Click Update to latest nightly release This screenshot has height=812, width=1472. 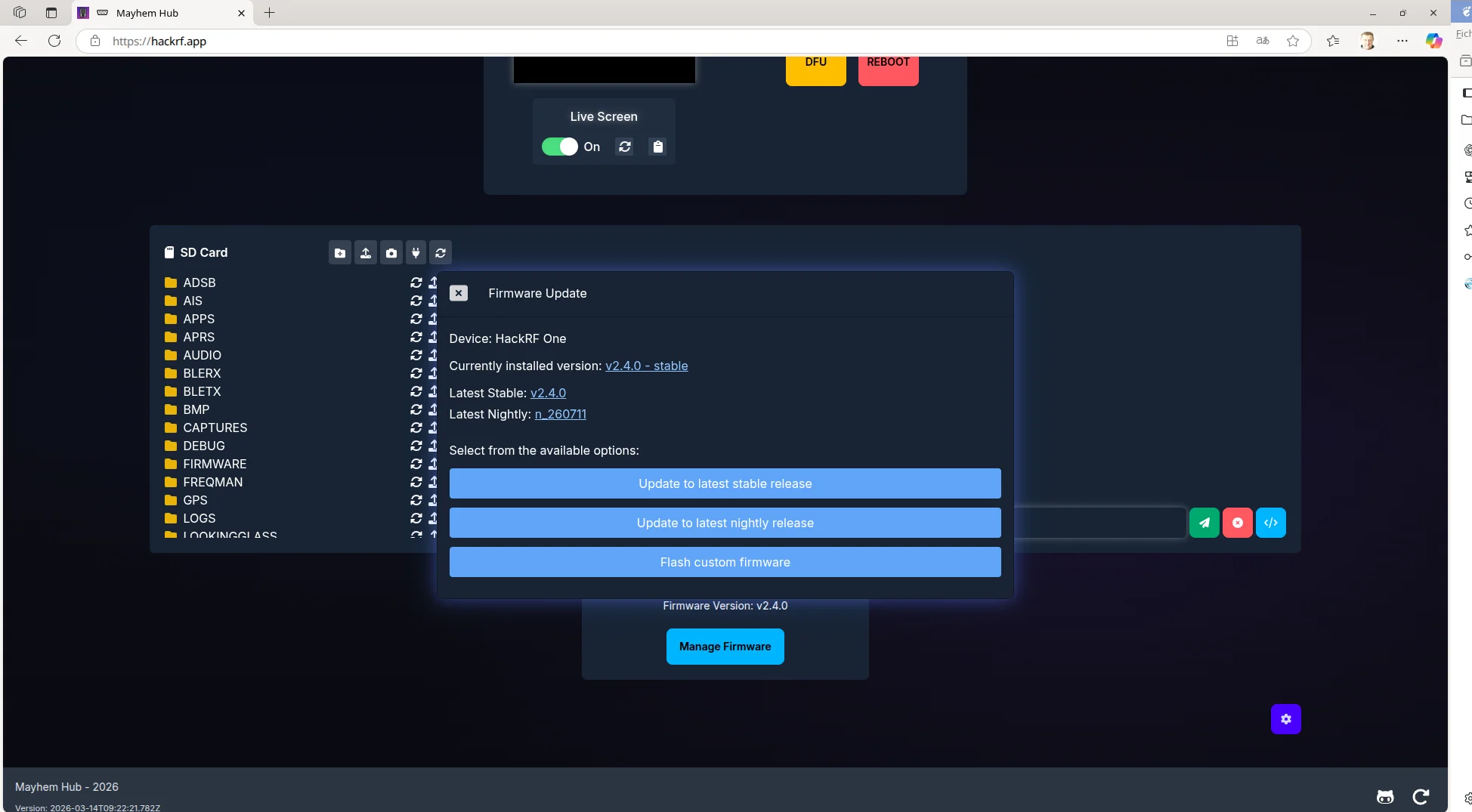[x=725, y=523]
